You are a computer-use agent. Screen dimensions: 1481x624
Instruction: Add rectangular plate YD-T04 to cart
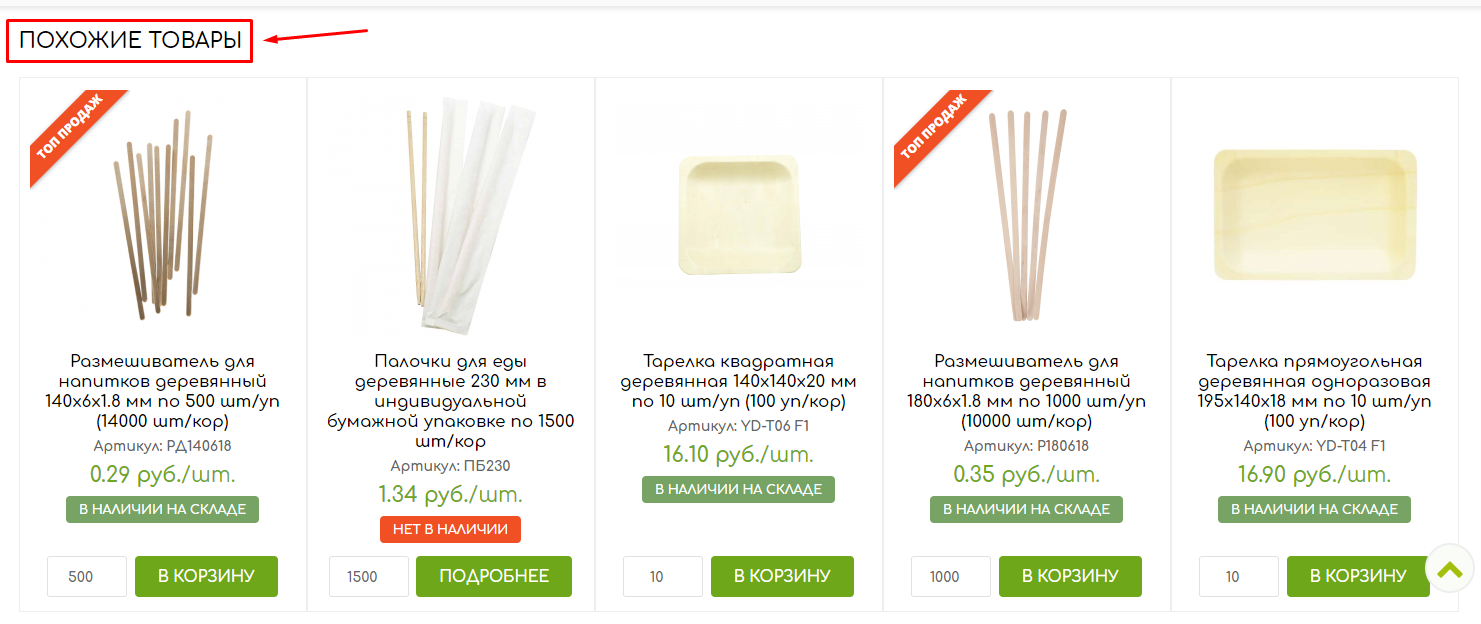pos(1358,576)
